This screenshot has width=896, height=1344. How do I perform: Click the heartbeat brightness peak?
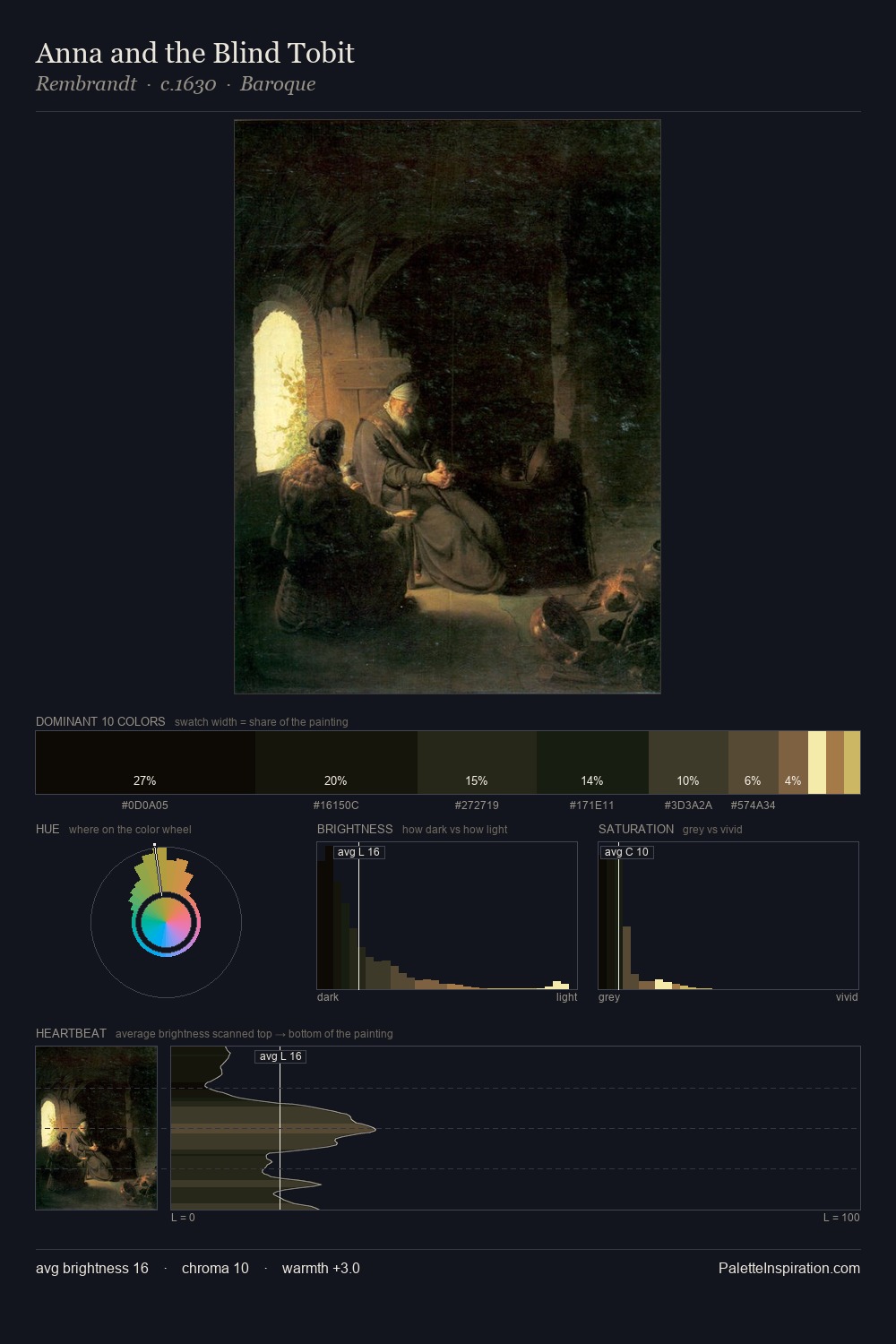pyautogui.click(x=373, y=1129)
